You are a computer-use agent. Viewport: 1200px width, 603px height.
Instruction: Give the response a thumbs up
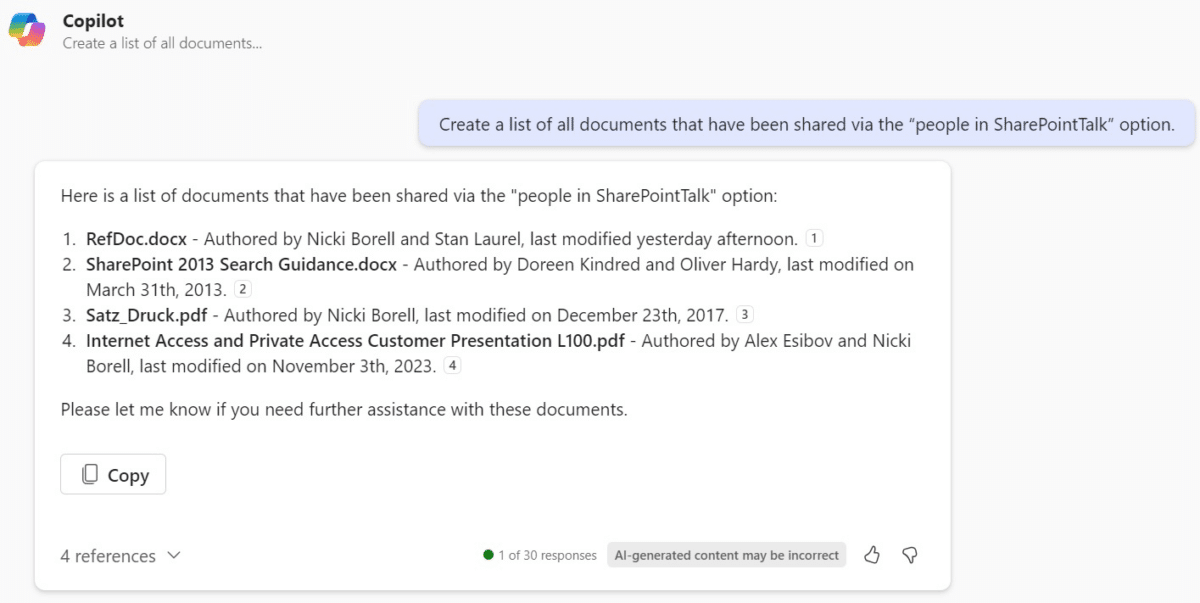872,555
